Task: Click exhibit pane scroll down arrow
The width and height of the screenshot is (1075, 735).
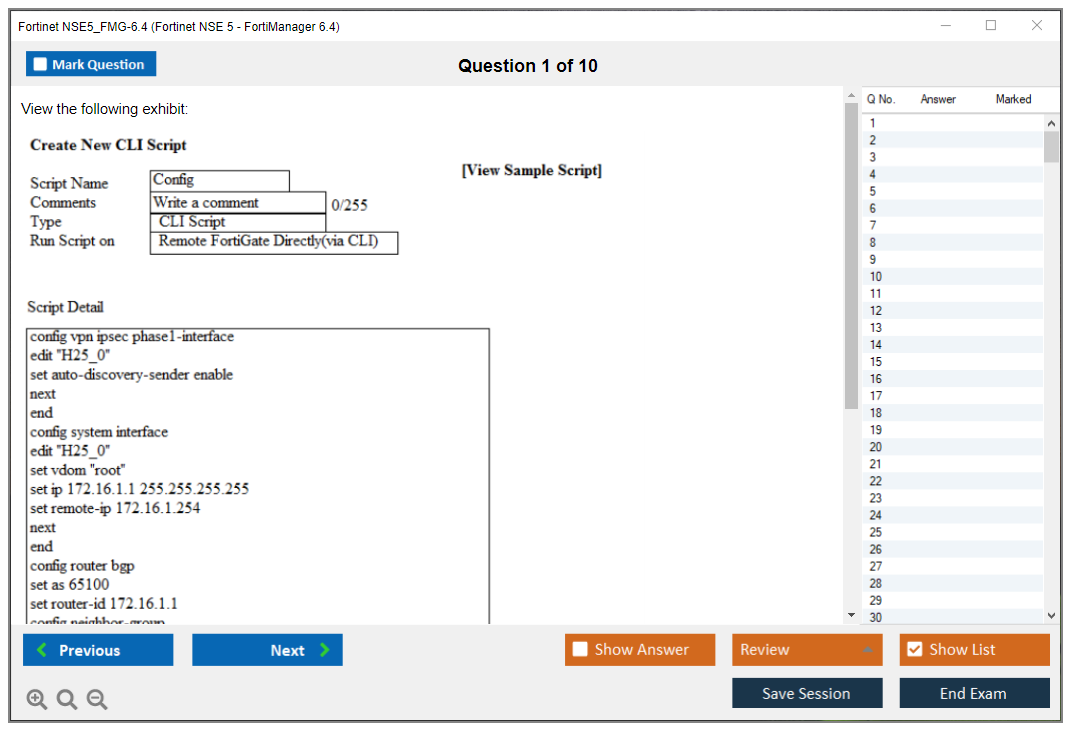Action: 851,615
